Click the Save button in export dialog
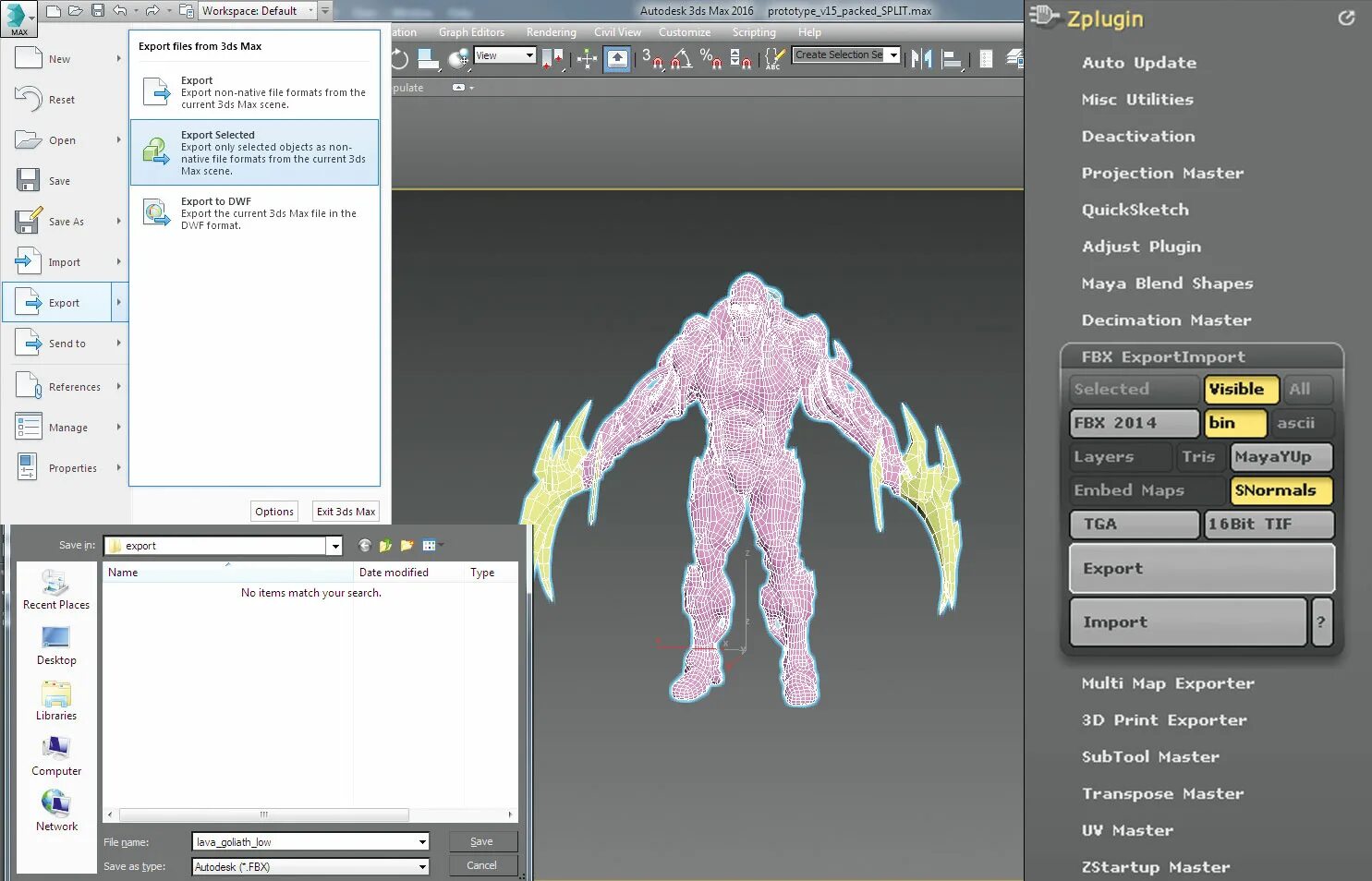The height and width of the screenshot is (881, 1372). pos(482,842)
